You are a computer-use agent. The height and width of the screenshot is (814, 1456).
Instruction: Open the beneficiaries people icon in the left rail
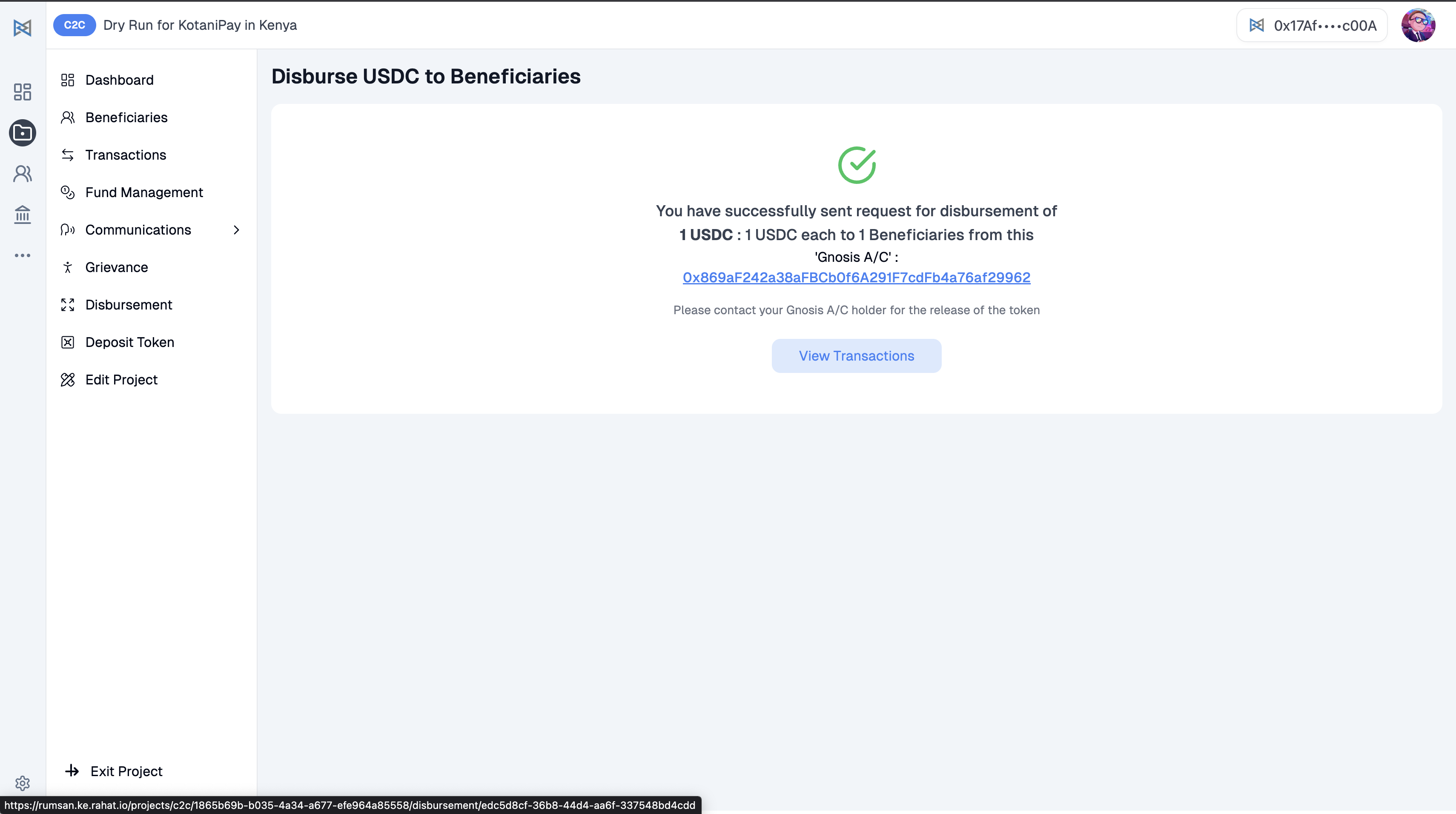pos(23,174)
